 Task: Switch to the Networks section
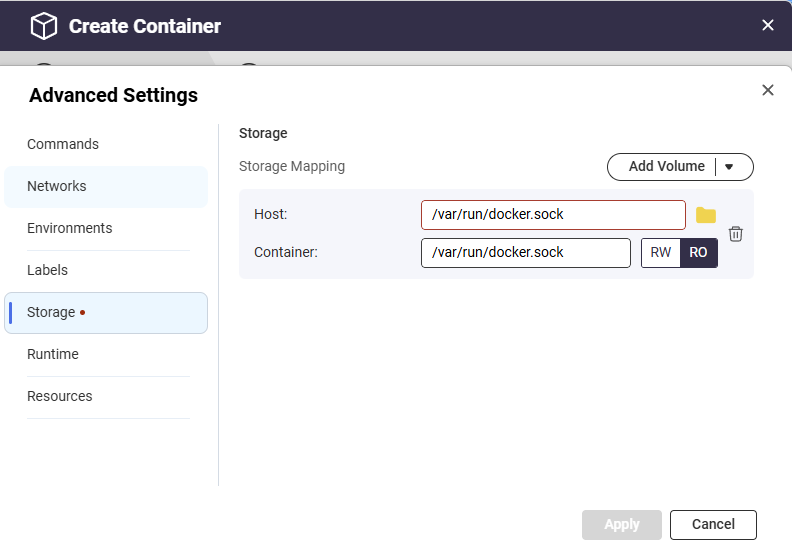[106, 186]
